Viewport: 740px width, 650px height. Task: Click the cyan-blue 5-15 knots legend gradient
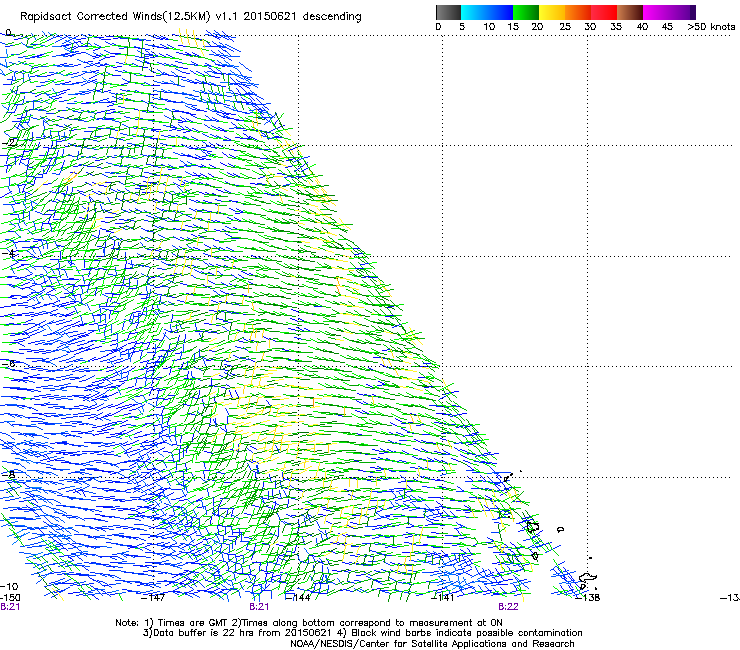(487, 12)
